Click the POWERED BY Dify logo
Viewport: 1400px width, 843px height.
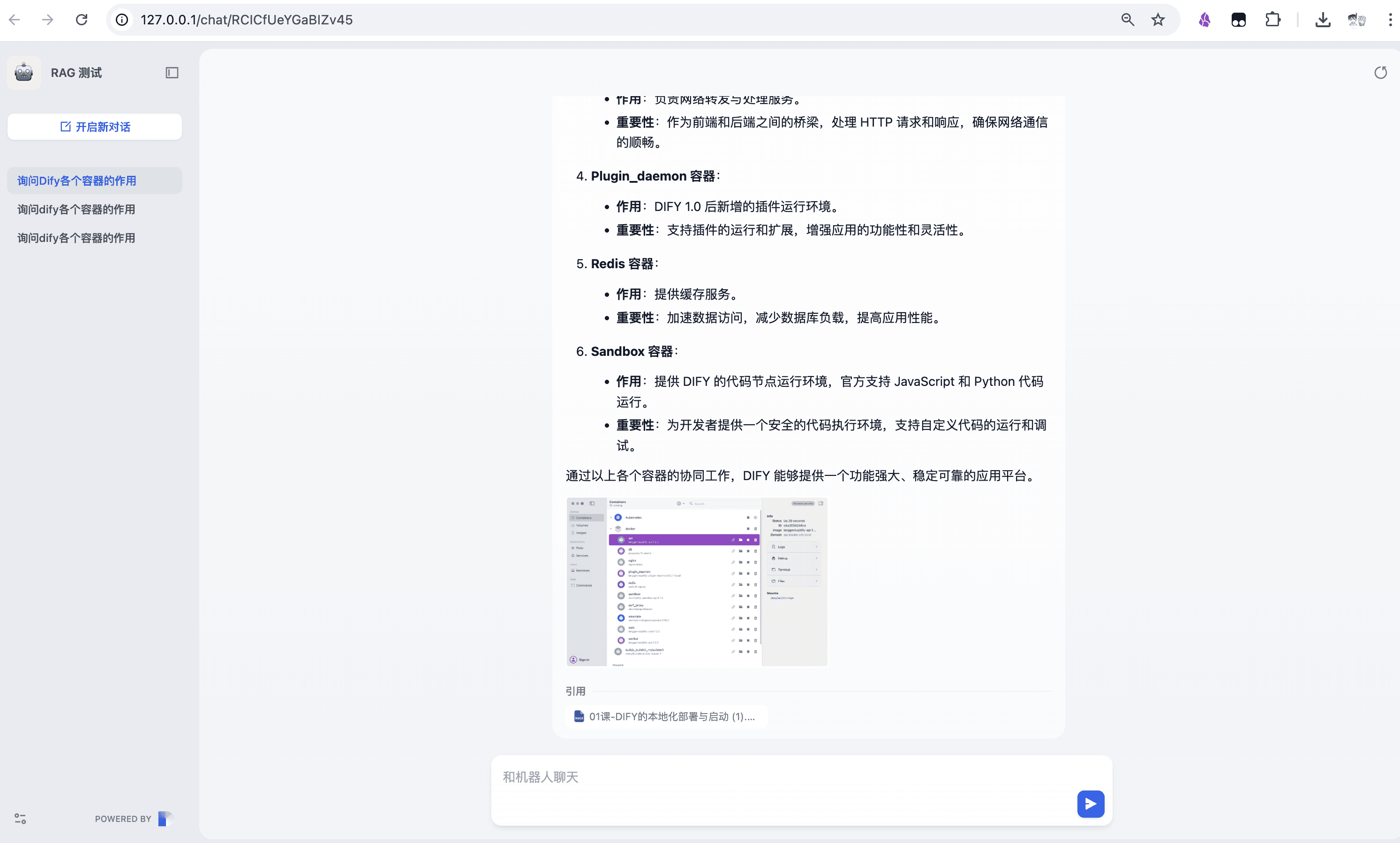[166, 819]
